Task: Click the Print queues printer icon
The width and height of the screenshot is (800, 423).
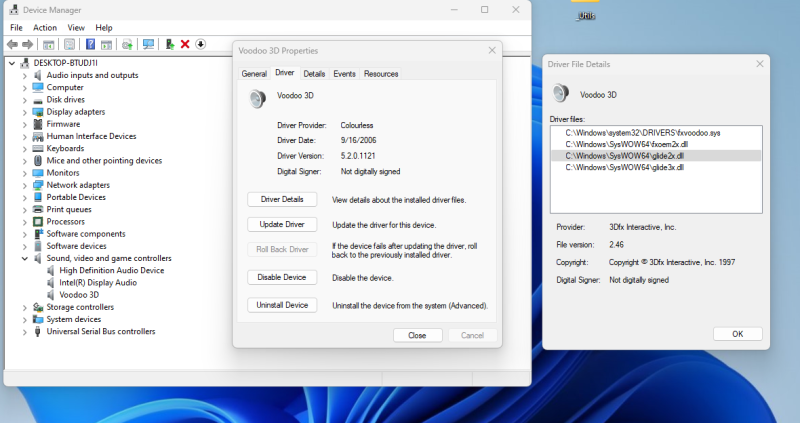Action: pyautogui.click(x=38, y=209)
